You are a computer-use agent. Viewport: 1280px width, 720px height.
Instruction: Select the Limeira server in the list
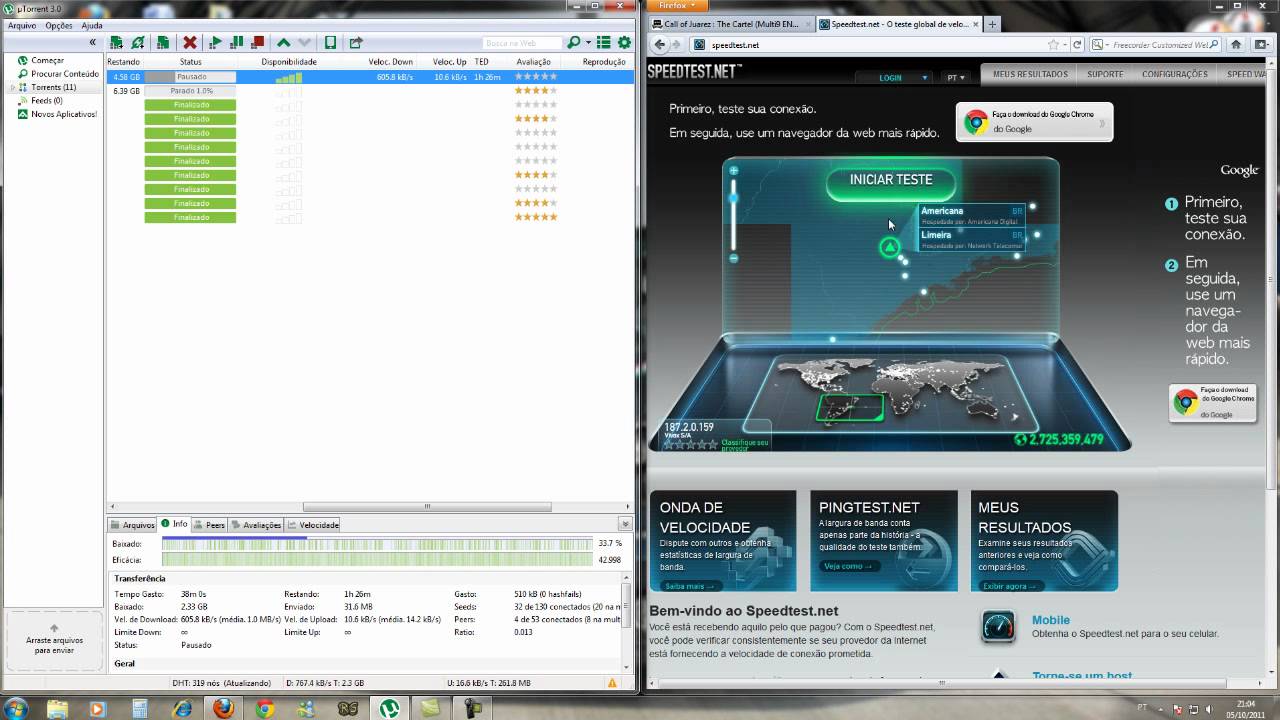972,240
